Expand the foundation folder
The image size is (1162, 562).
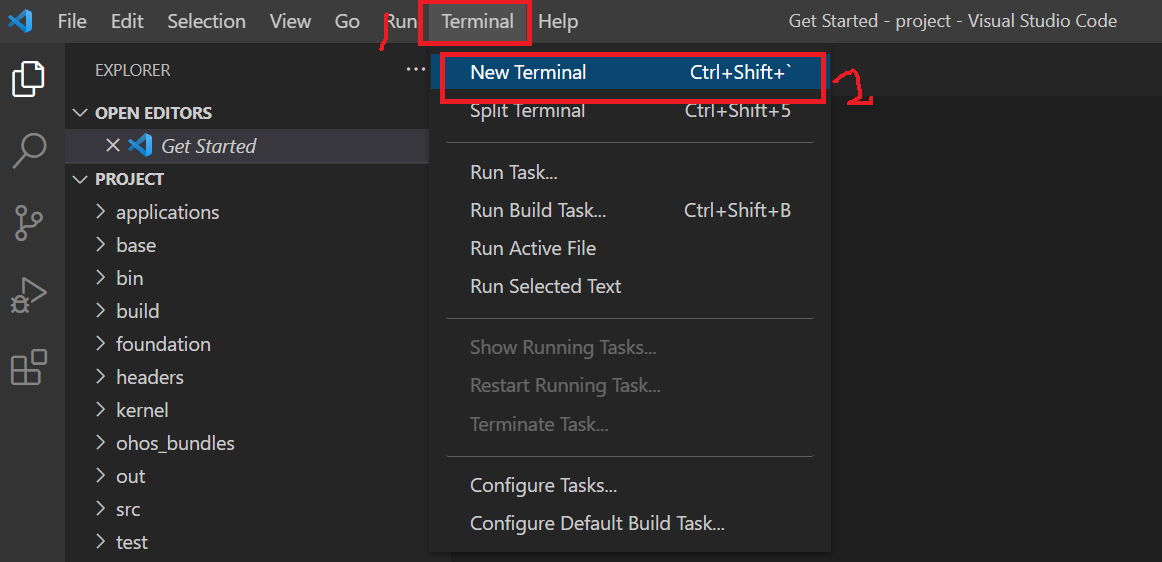[x=247, y=344]
